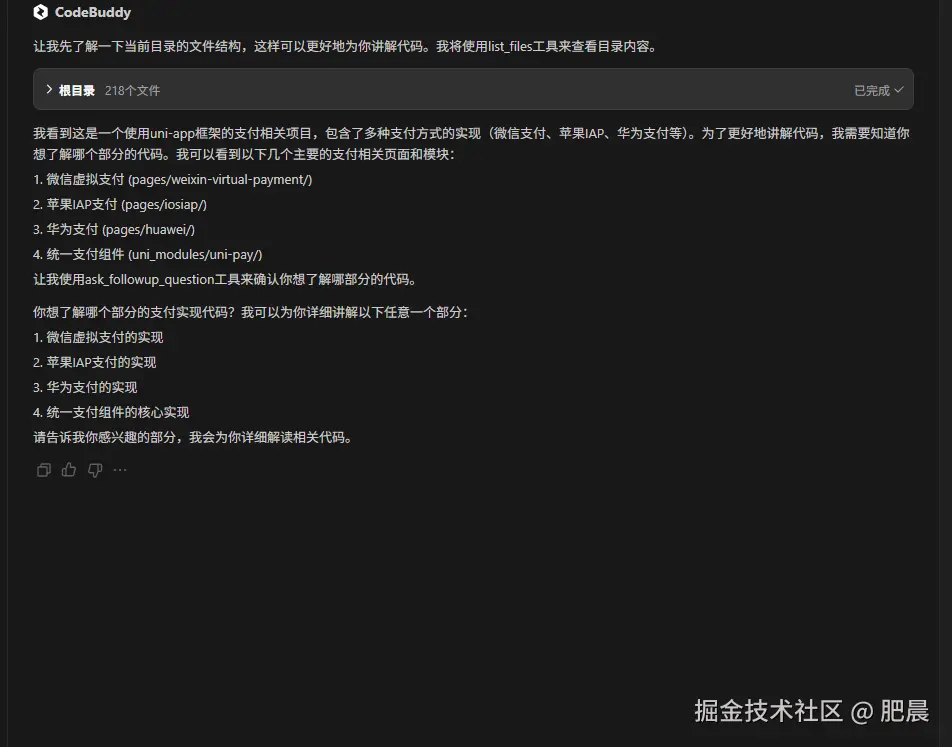Open the more options ellipsis menu
The height and width of the screenshot is (747, 952).
click(x=120, y=470)
